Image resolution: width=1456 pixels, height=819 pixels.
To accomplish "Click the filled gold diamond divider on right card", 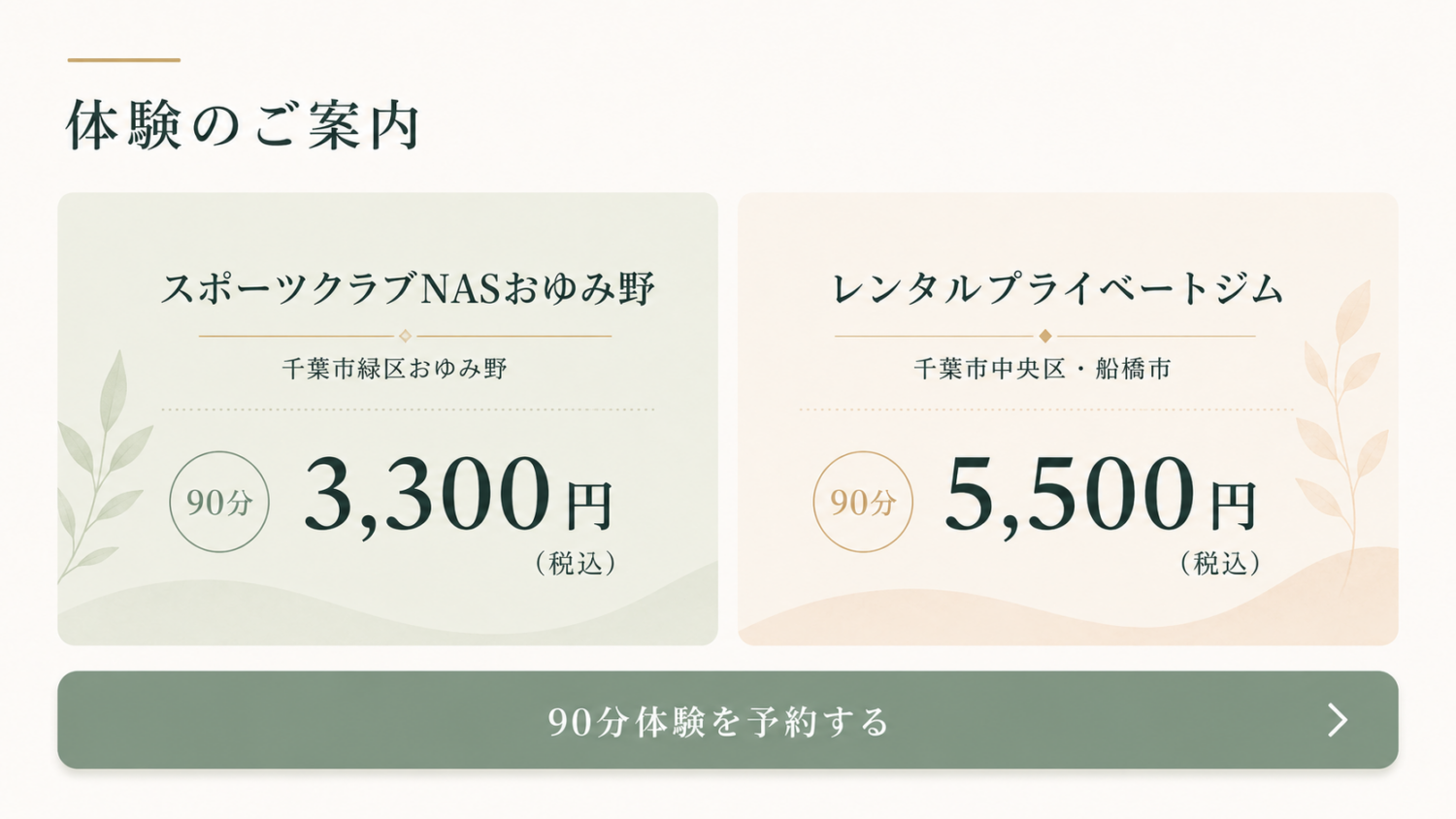I will [1045, 336].
